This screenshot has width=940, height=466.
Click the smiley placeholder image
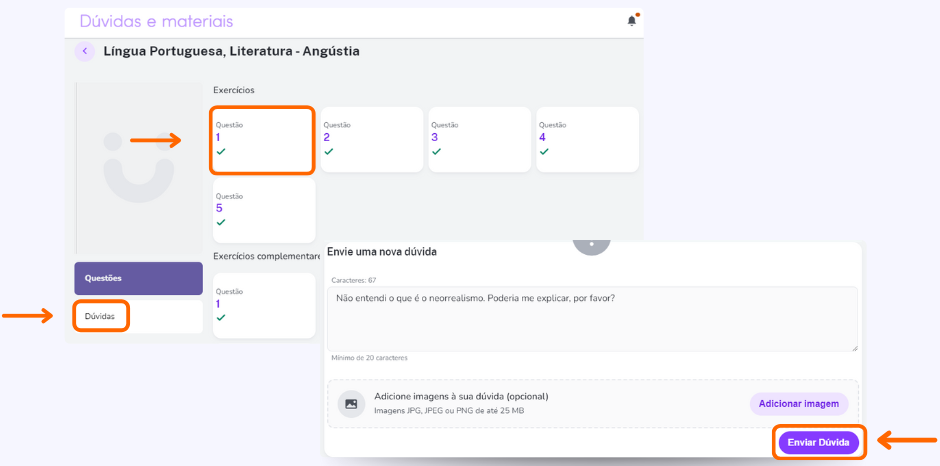click(139, 167)
